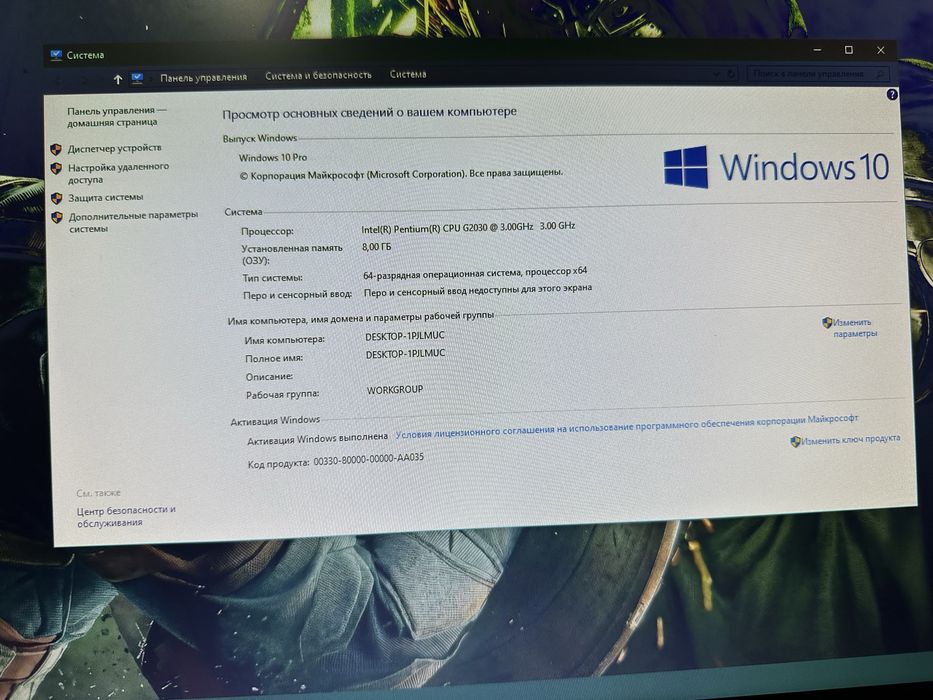Screen dimensions: 933x700
Task: Click the Microsoft Corporation copyright text
Action: pyautogui.click(x=401, y=174)
